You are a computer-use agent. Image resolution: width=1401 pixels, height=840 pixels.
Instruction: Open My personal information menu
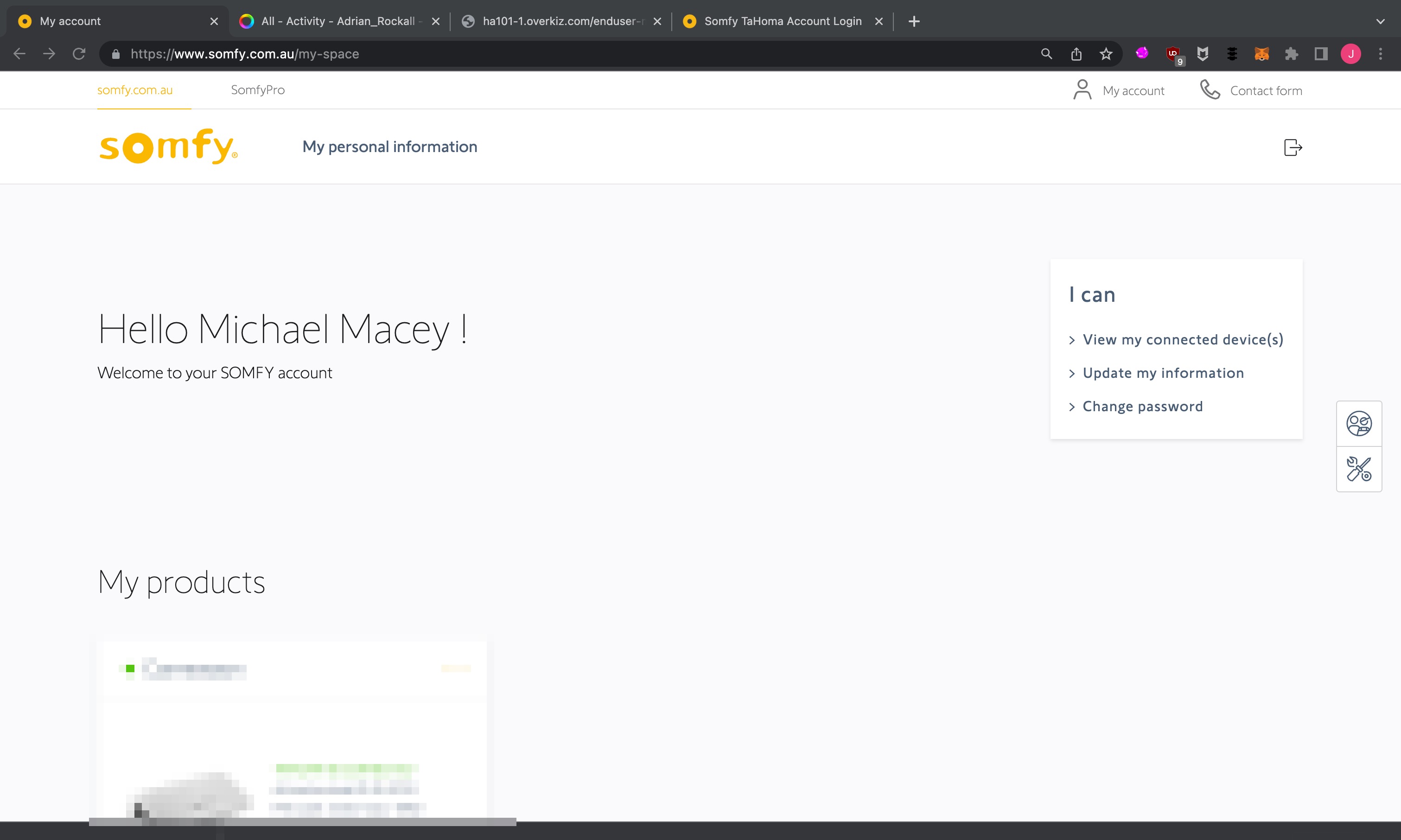tap(389, 146)
